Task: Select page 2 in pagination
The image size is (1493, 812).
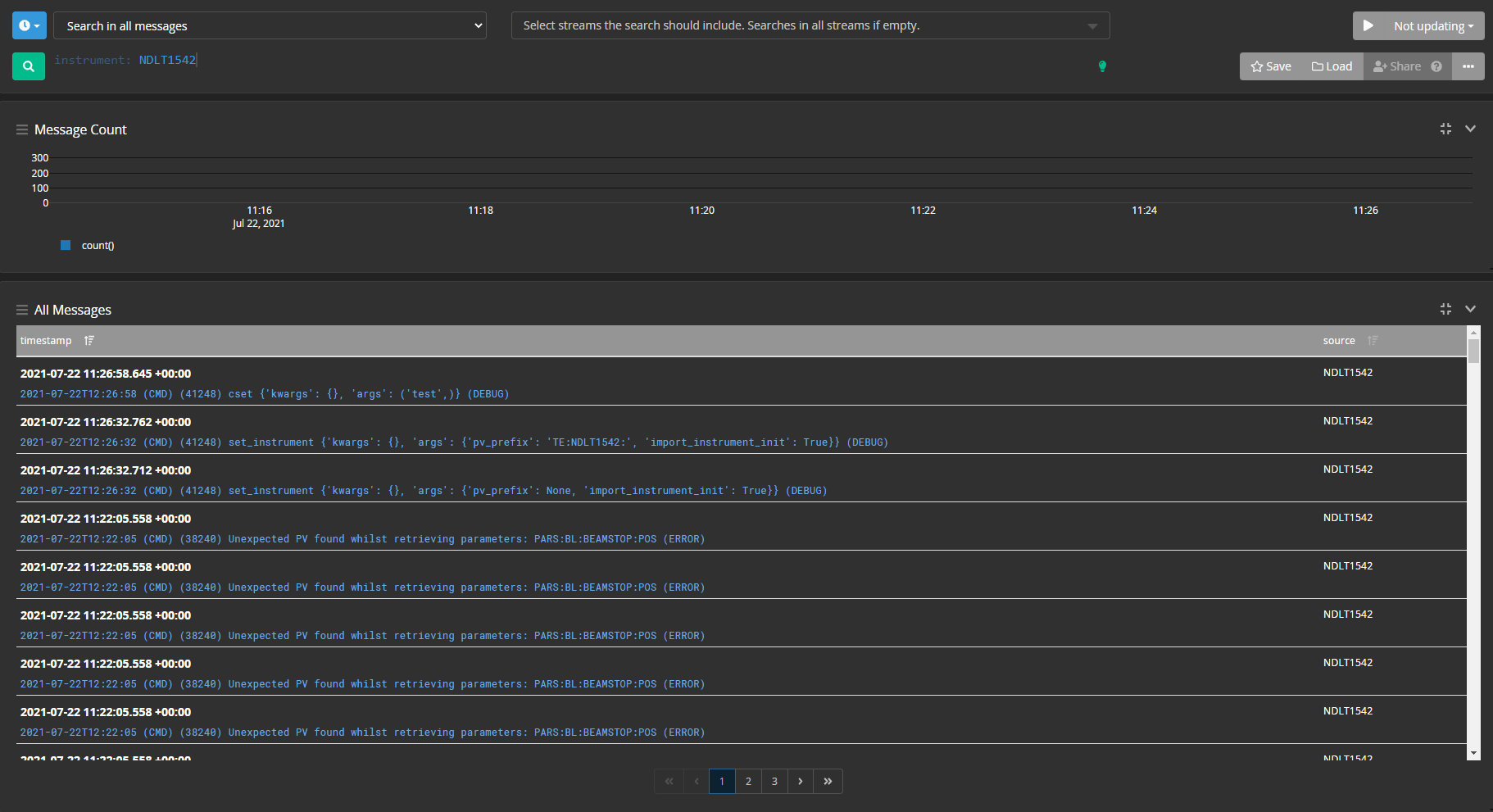Action: point(748,781)
